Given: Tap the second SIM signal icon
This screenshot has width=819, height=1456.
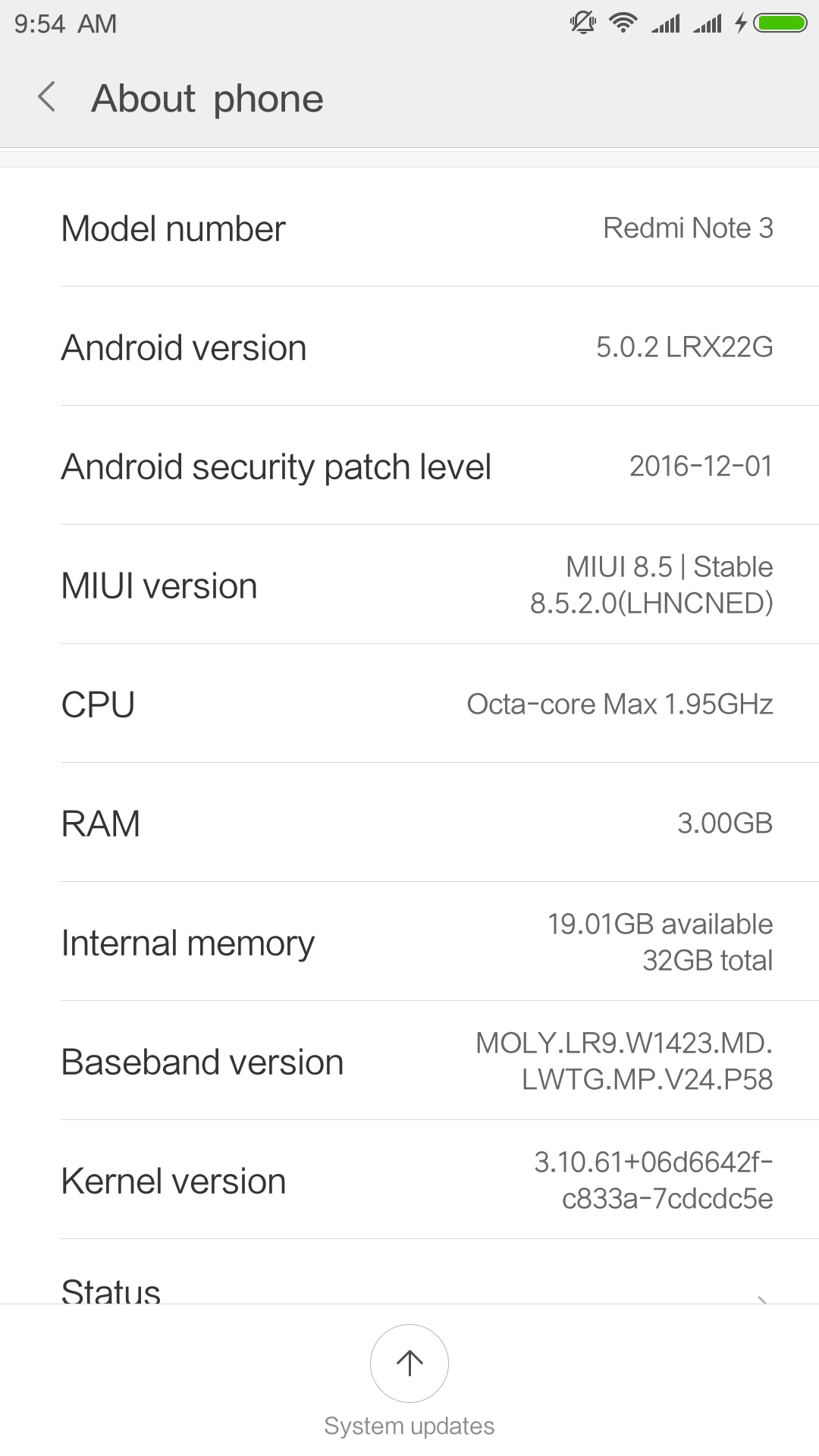Looking at the screenshot, I should 708,24.
